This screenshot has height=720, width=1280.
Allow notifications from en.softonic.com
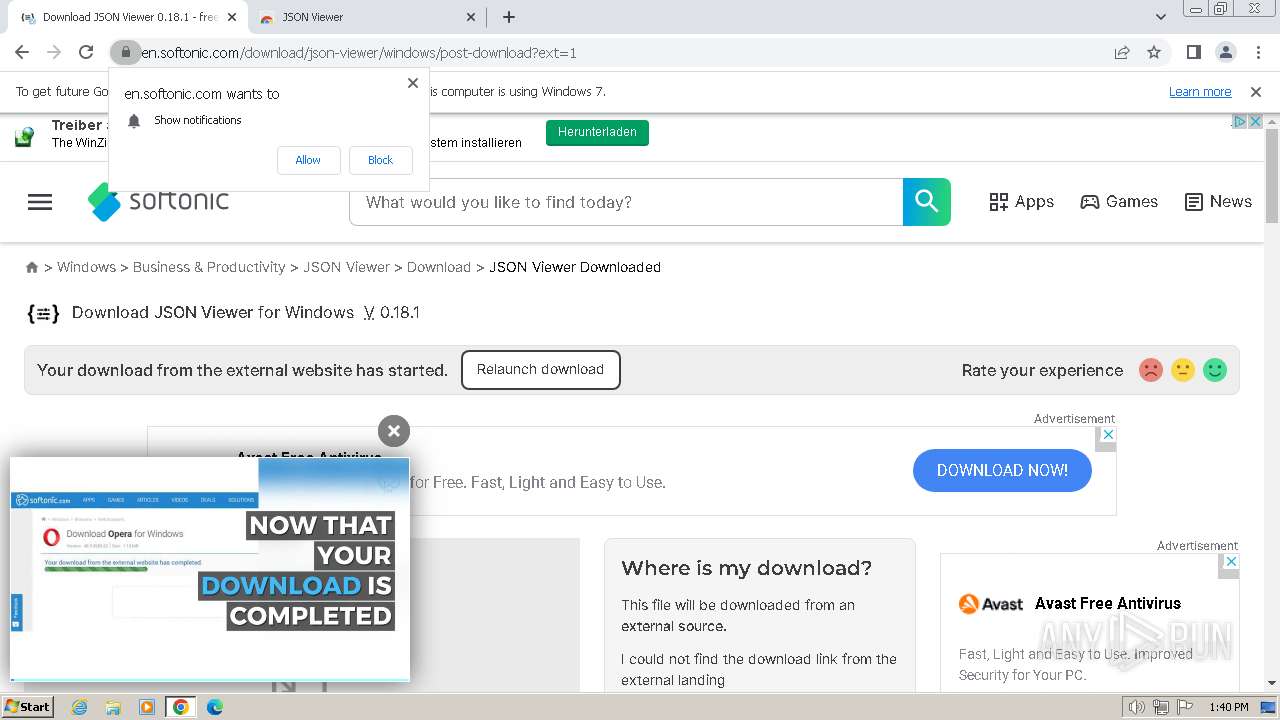[x=308, y=160]
